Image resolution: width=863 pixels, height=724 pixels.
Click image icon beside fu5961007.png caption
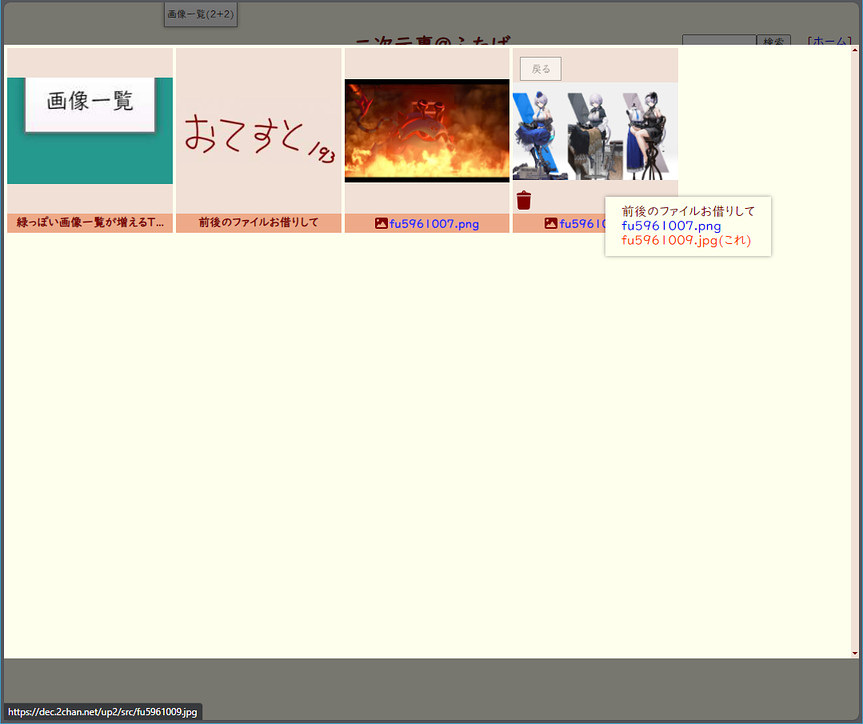tap(381, 224)
